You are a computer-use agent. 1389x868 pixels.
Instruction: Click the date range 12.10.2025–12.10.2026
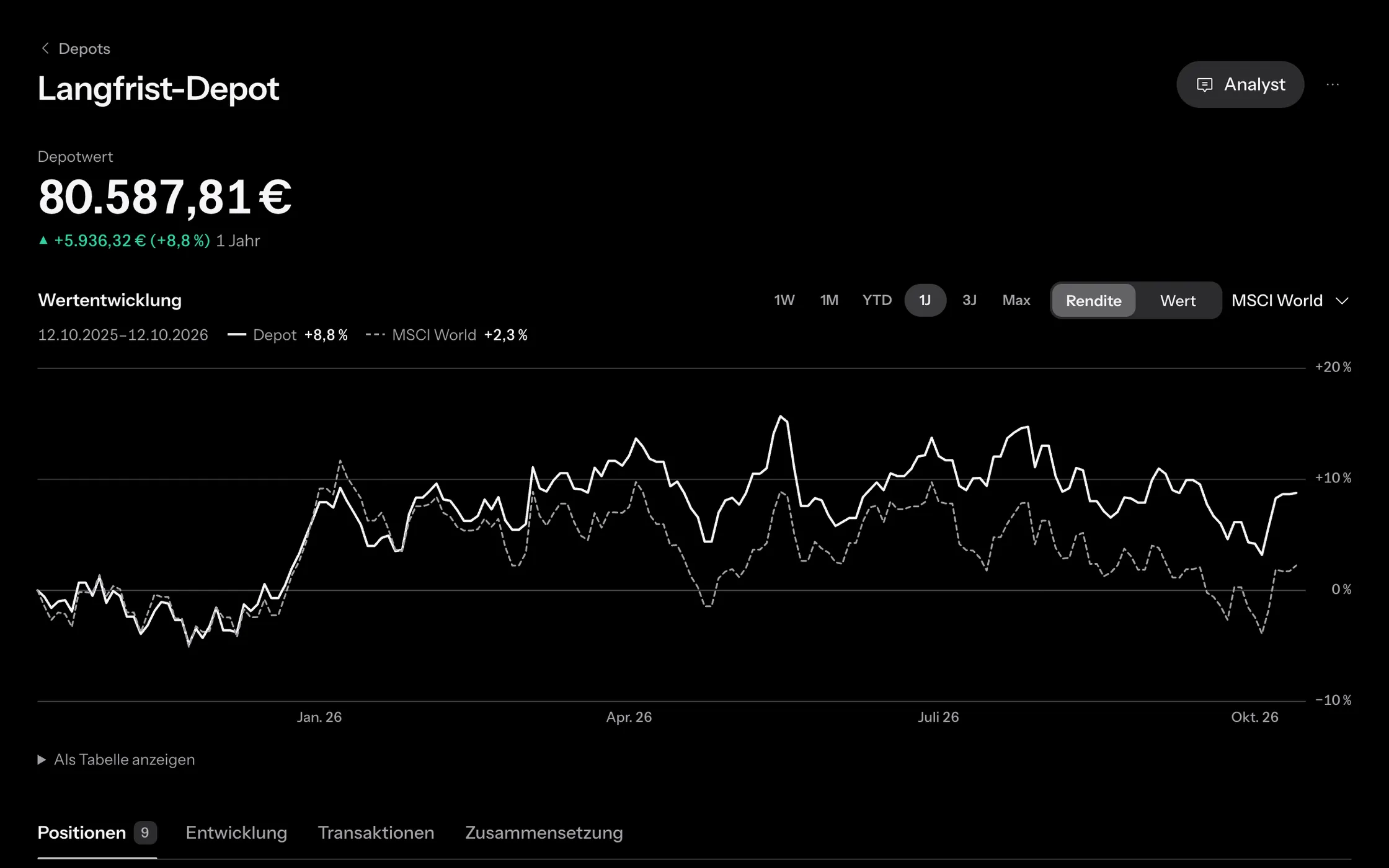click(123, 335)
